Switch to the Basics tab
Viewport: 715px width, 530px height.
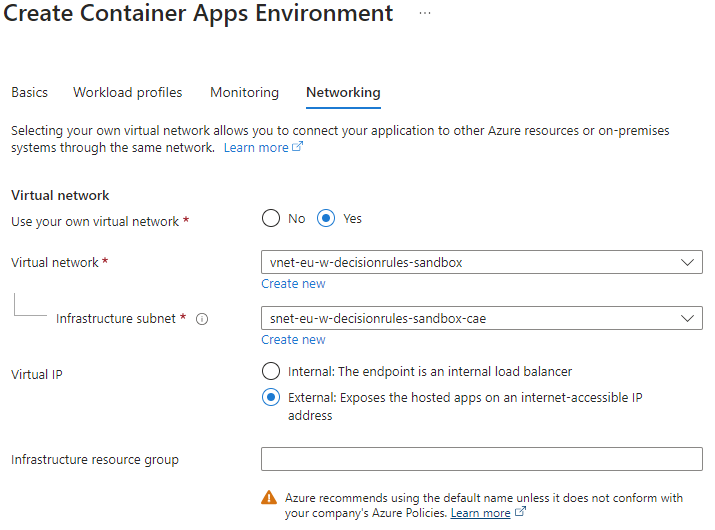(29, 92)
